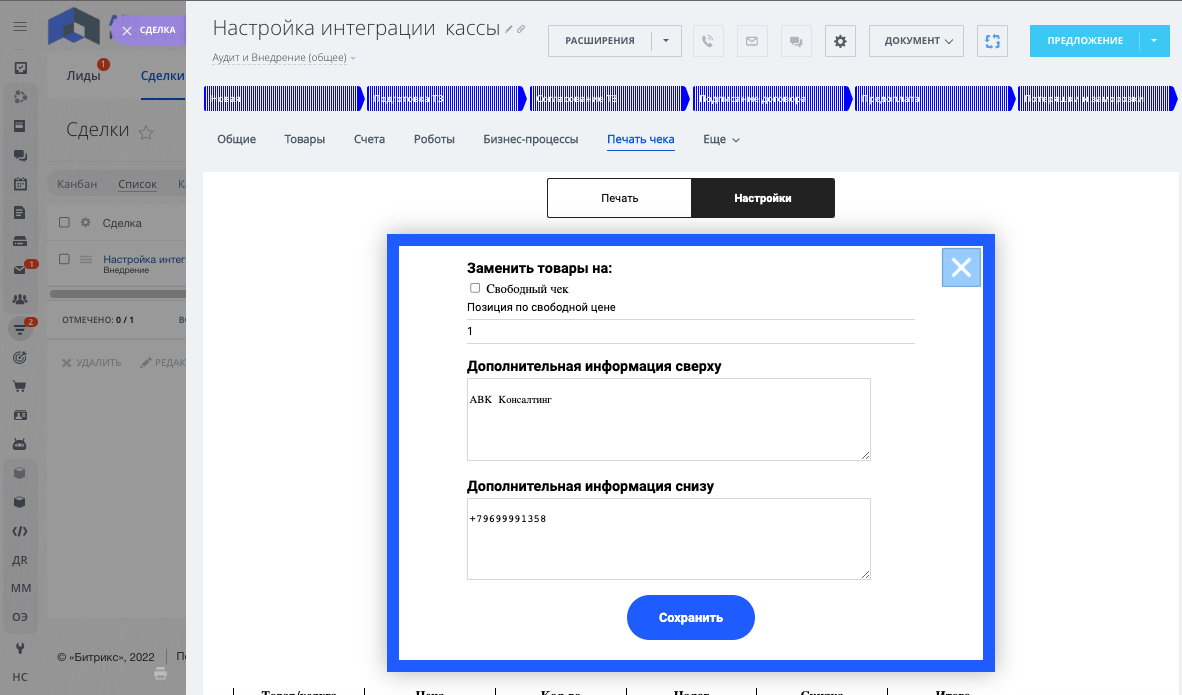This screenshot has height=695, width=1182.
Task: Open the Лиды tab in CRM menu
Action: (83, 75)
